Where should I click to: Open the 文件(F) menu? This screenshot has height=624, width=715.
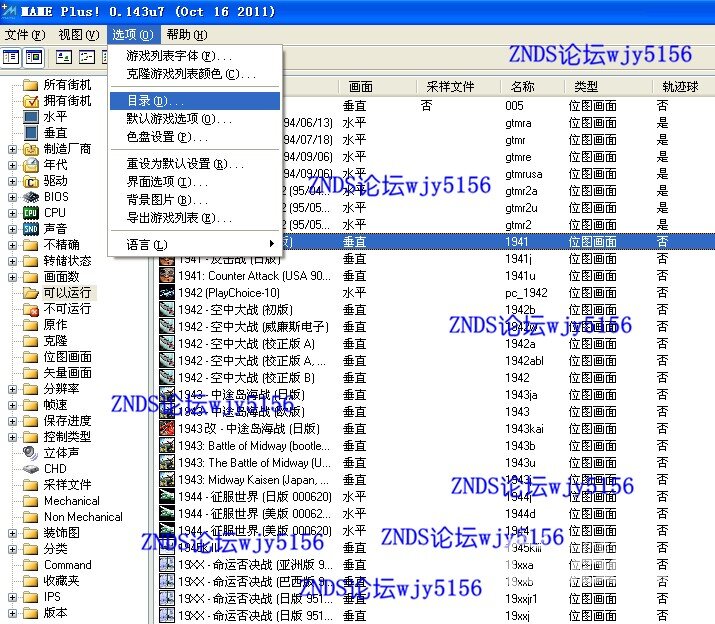[25, 35]
